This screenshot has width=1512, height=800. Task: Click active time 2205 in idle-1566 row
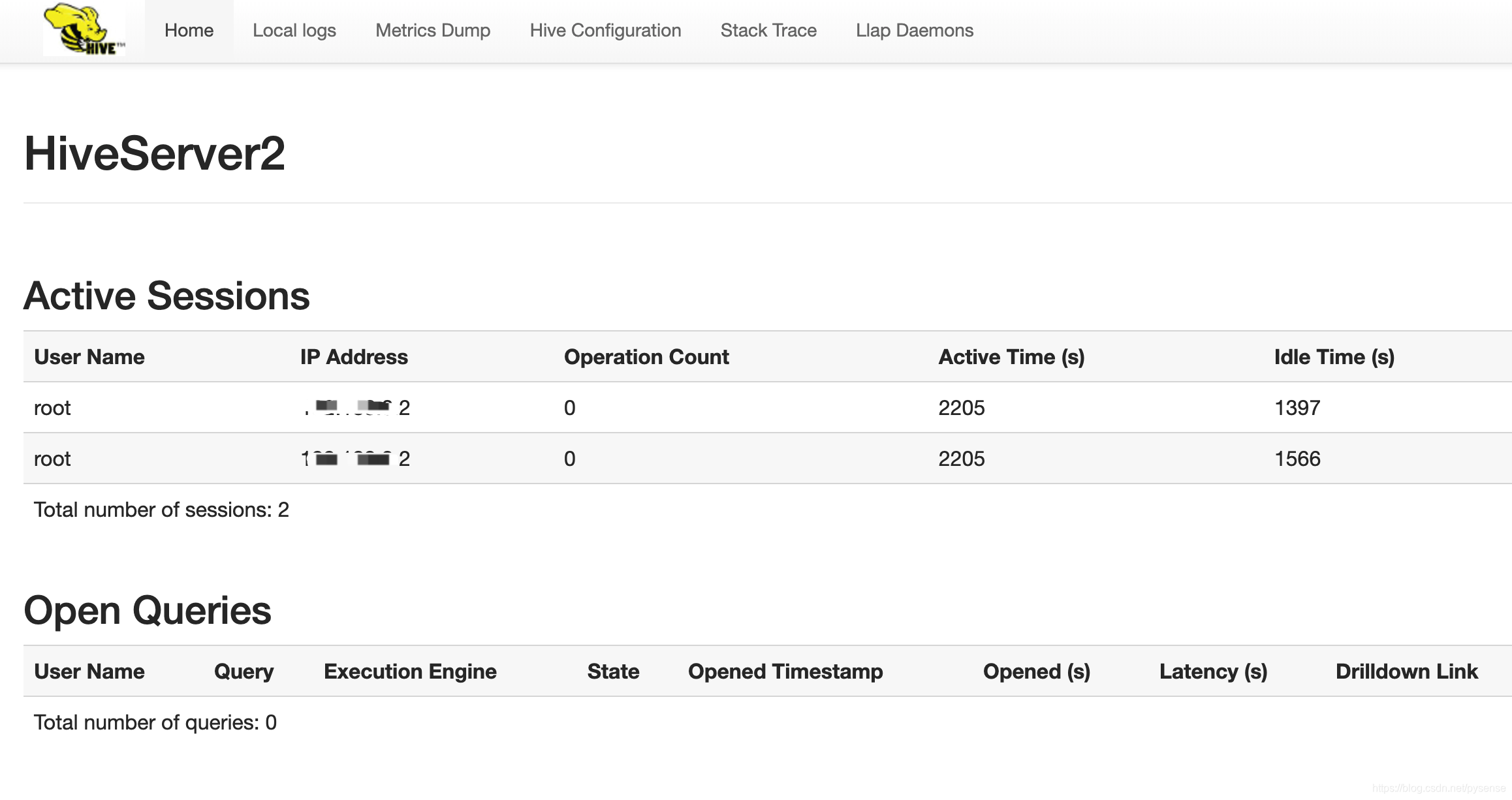point(962,459)
